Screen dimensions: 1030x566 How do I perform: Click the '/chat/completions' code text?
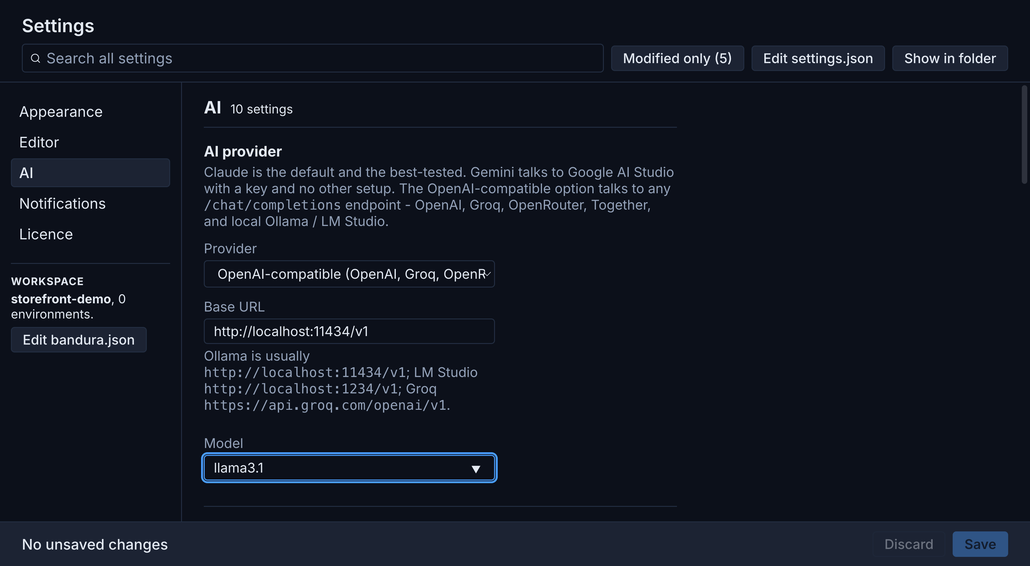point(273,206)
